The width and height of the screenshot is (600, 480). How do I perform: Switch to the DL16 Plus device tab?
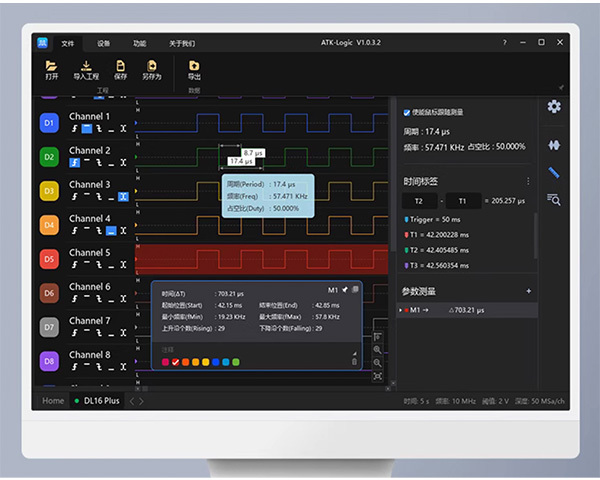pos(100,400)
